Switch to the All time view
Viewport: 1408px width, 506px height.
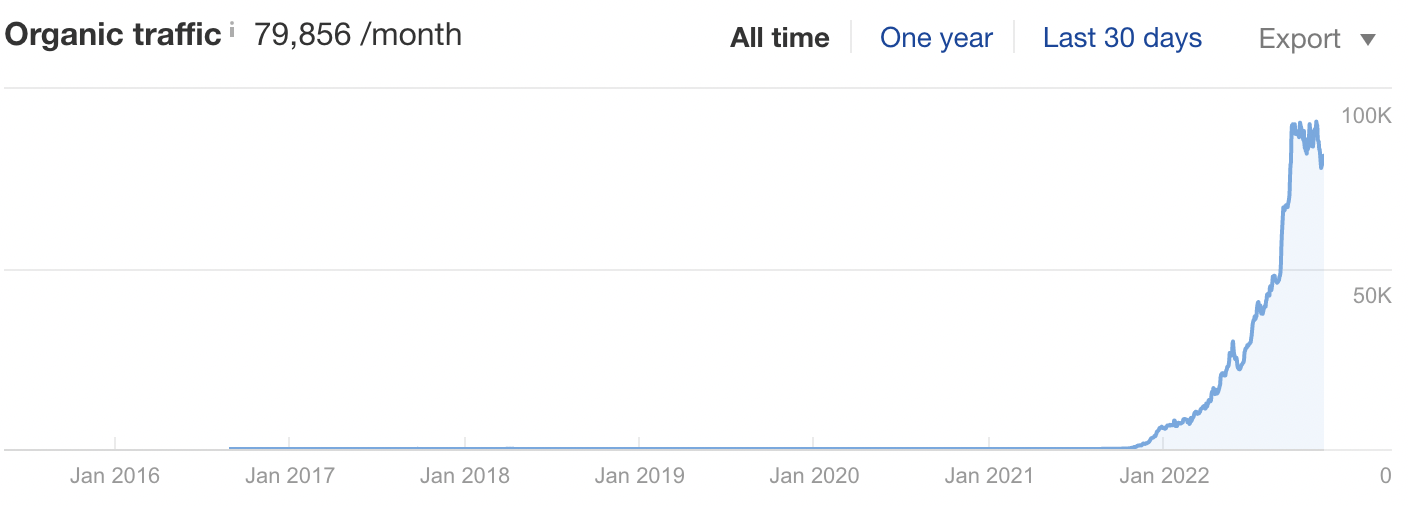pyautogui.click(x=780, y=39)
